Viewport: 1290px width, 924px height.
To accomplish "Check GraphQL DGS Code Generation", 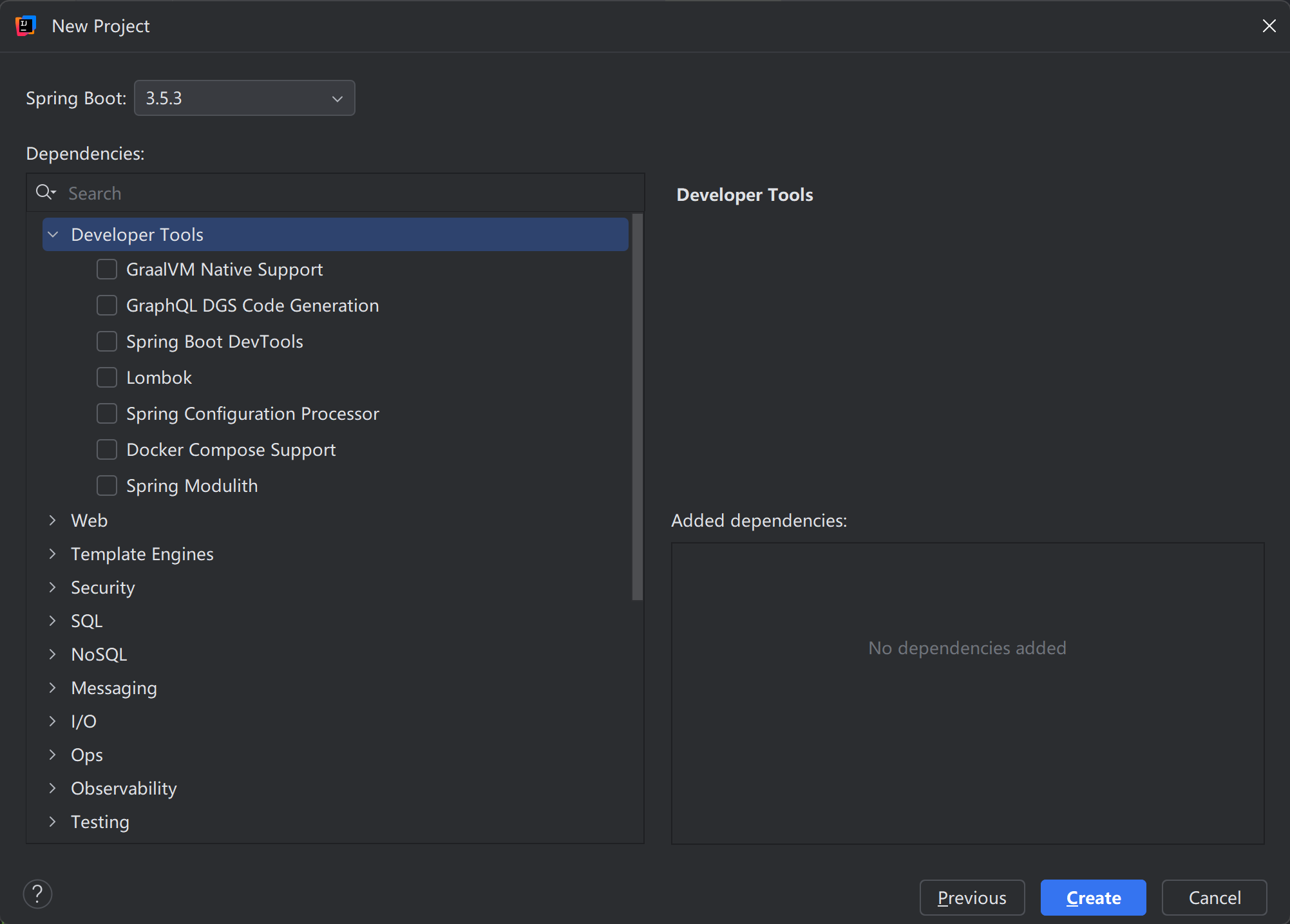I will [107, 305].
